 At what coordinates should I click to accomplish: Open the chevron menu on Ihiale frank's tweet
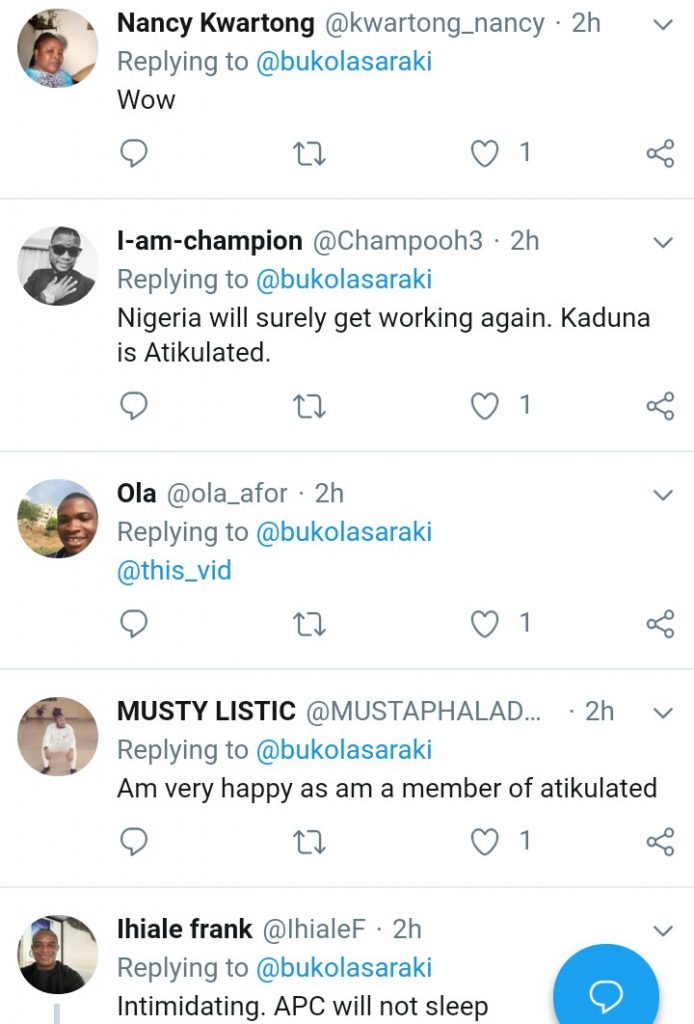[x=663, y=931]
